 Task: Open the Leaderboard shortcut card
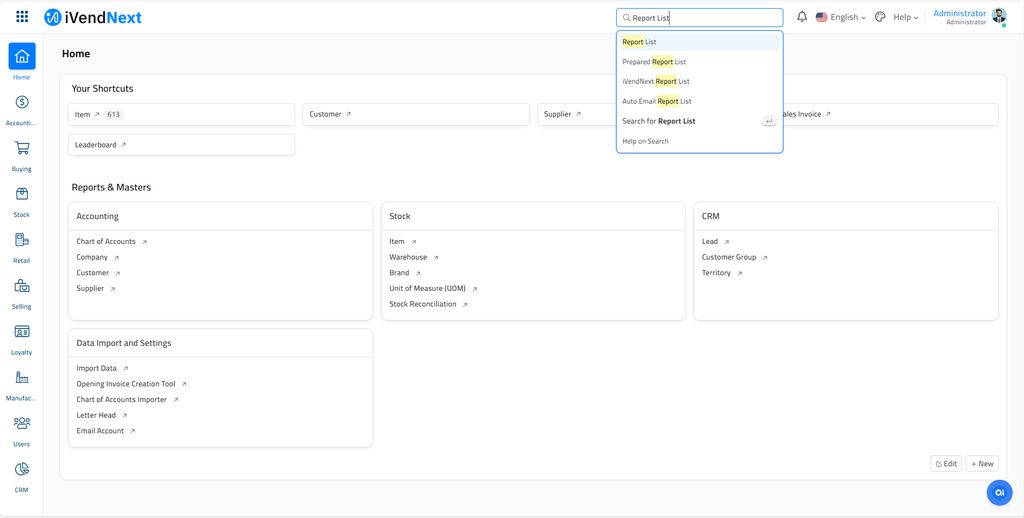pyautogui.click(x=182, y=145)
